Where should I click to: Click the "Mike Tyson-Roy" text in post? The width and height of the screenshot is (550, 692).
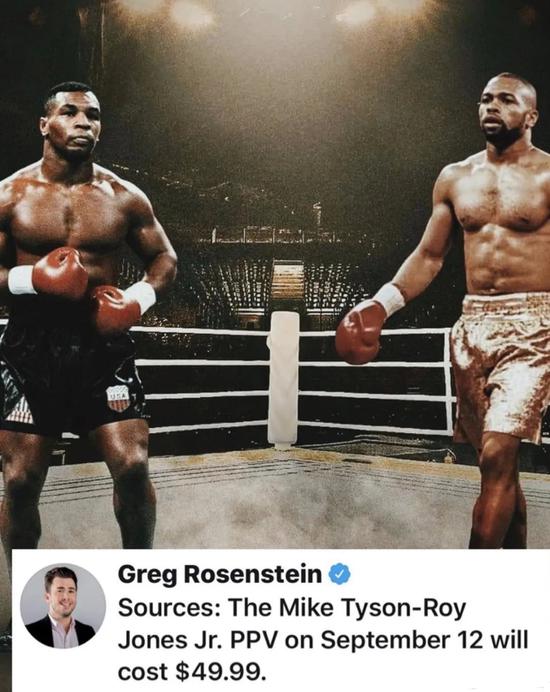[x=373, y=608]
